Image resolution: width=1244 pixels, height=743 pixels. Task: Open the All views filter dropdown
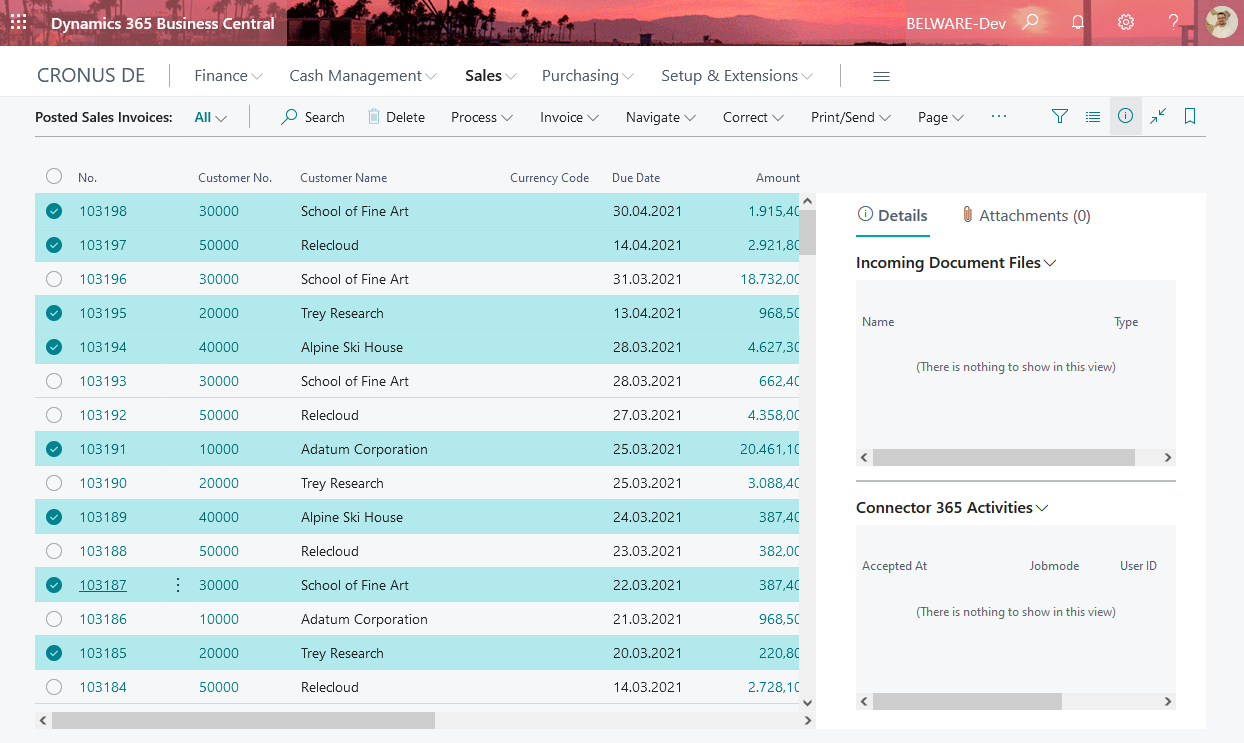[211, 117]
